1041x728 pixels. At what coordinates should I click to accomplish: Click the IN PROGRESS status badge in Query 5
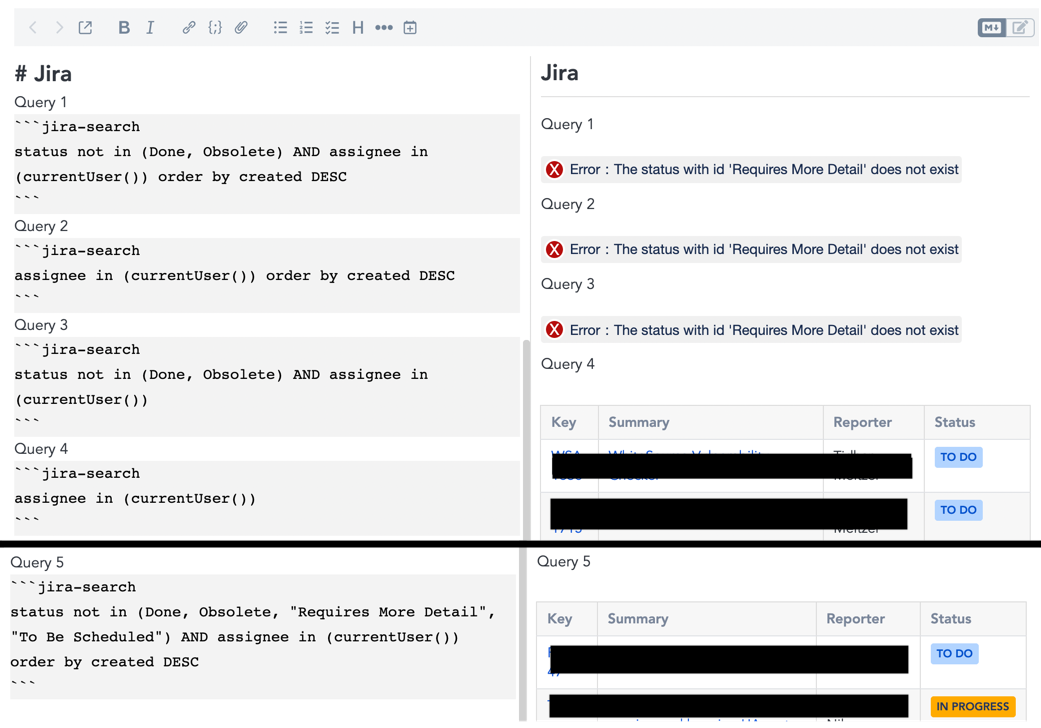pyautogui.click(x=973, y=706)
